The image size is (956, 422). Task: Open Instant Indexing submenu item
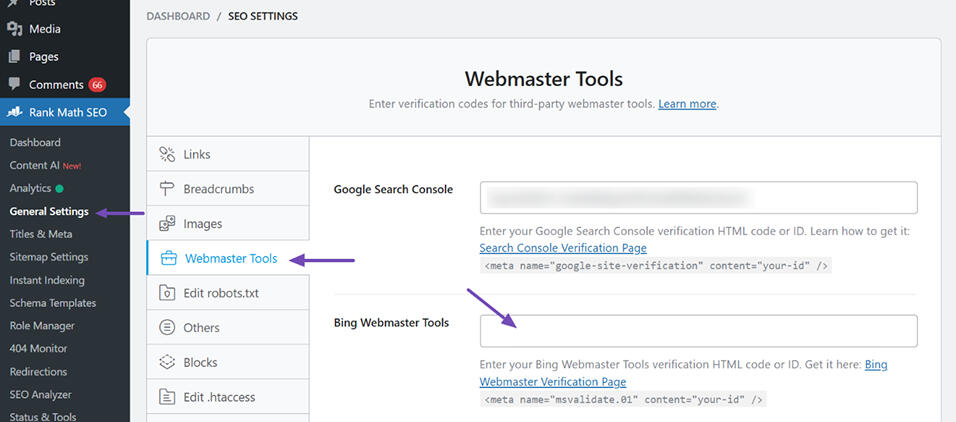coord(47,280)
